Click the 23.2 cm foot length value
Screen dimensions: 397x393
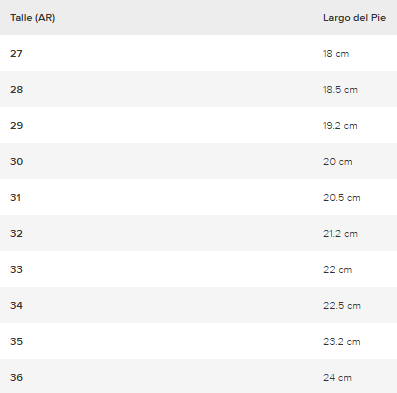click(x=342, y=342)
